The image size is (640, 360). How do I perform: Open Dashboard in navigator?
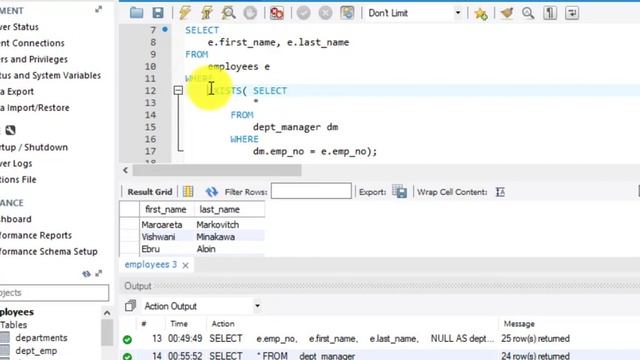(16, 219)
